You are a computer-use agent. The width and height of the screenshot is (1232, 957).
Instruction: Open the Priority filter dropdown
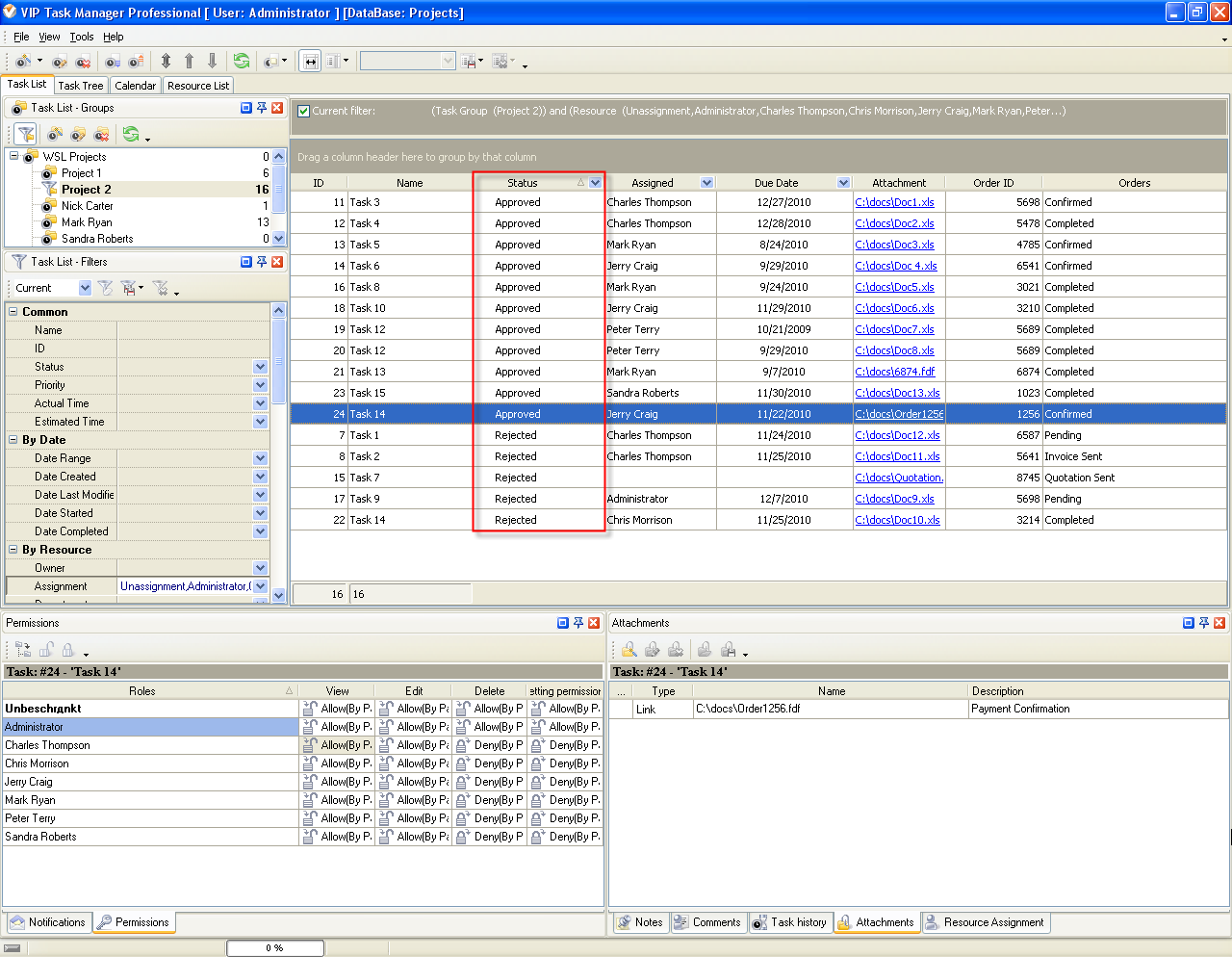[260, 385]
